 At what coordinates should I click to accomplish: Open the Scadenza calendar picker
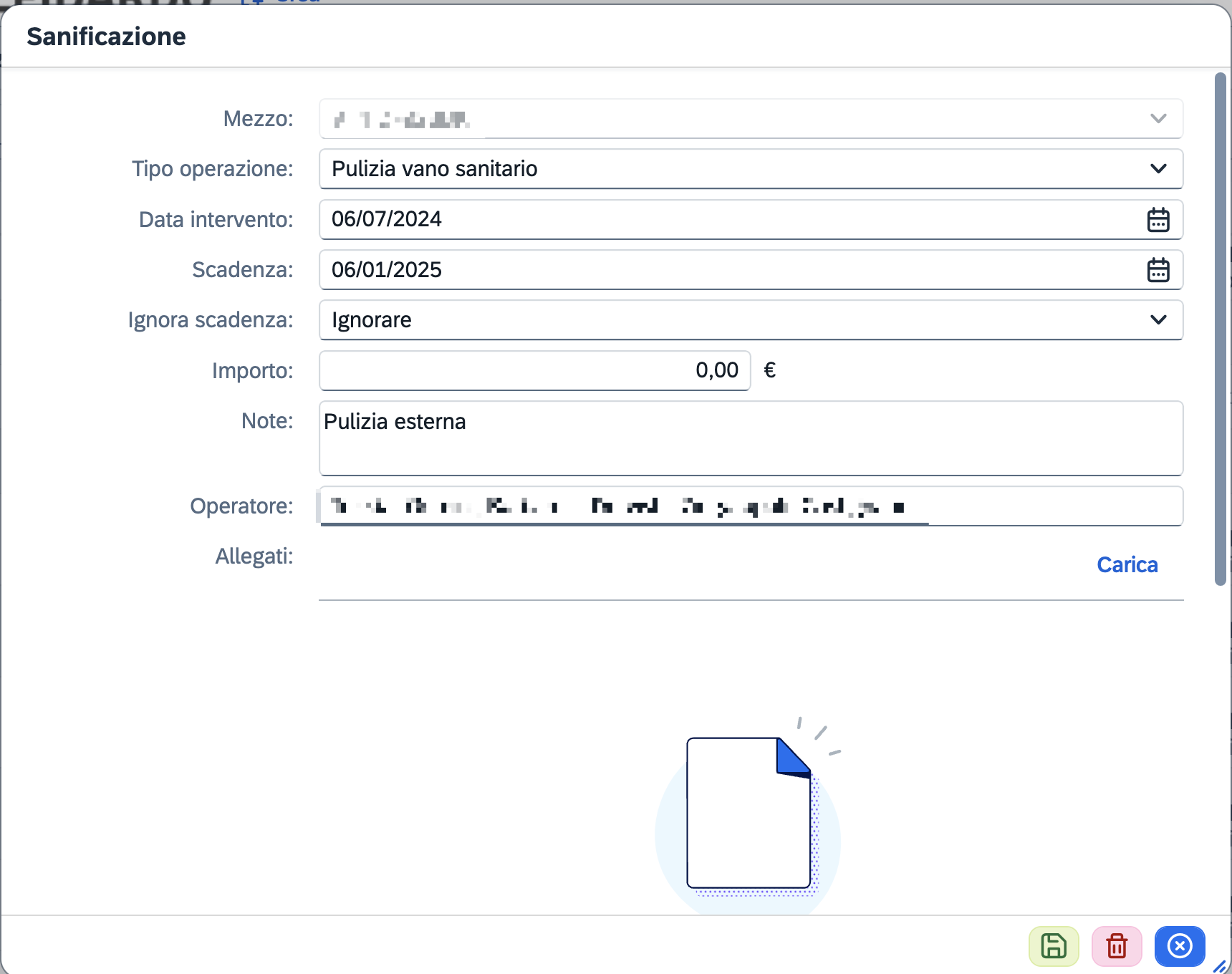click(1158, 270)
